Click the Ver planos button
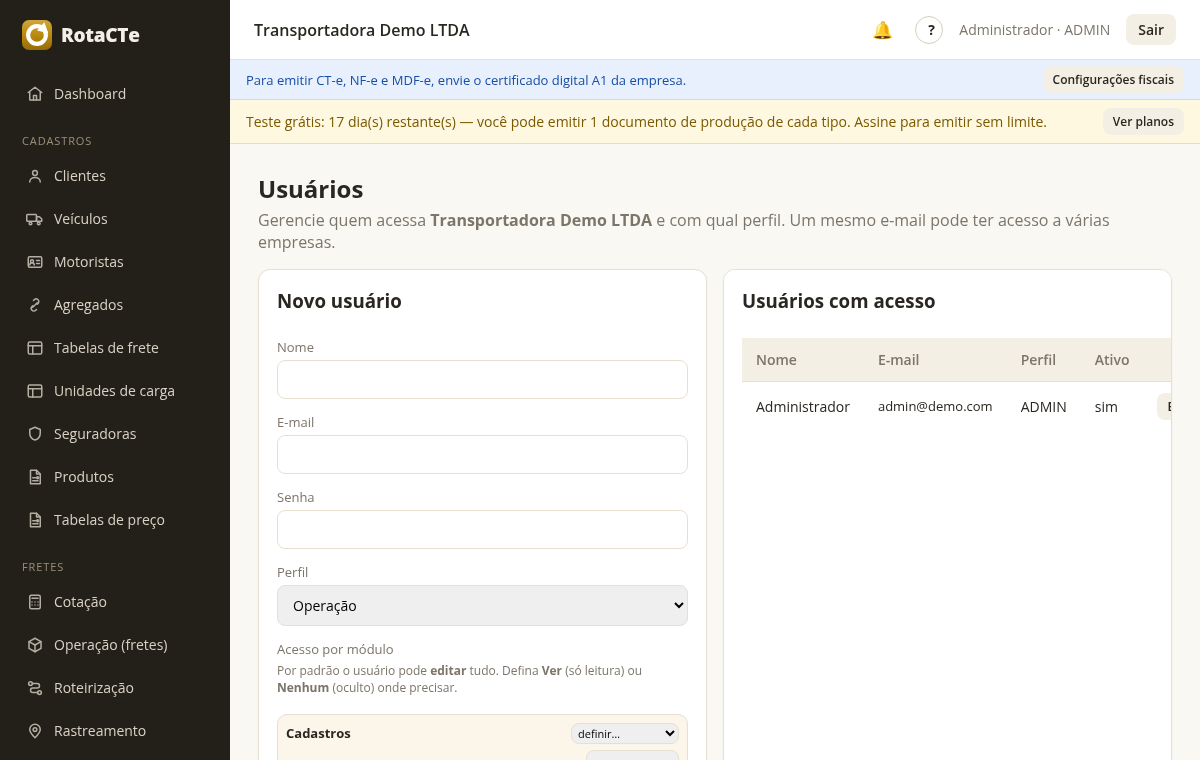The image size is (1200, 760). (x=1143, y=122)
